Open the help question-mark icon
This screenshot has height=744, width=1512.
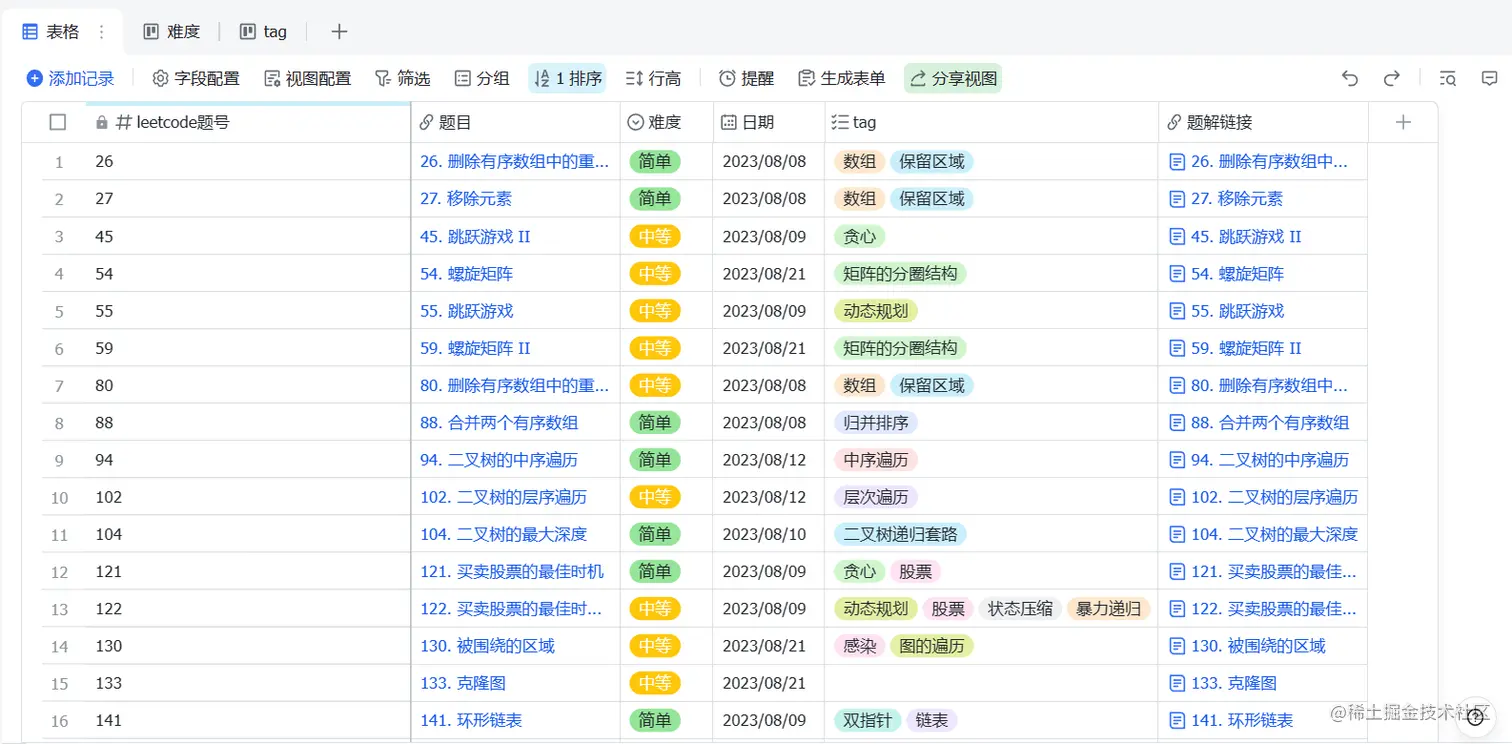point(1475,716)
